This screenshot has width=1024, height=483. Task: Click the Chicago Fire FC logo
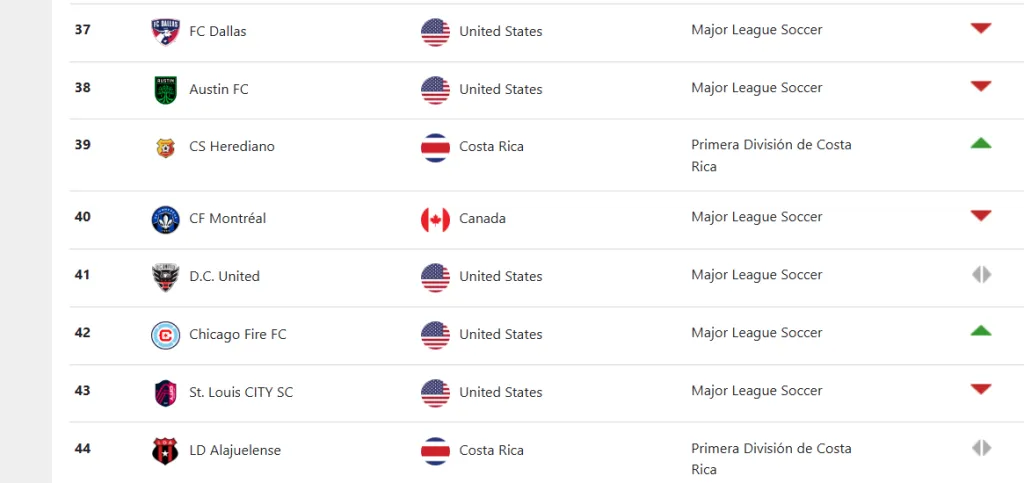(x=165, y=335)
